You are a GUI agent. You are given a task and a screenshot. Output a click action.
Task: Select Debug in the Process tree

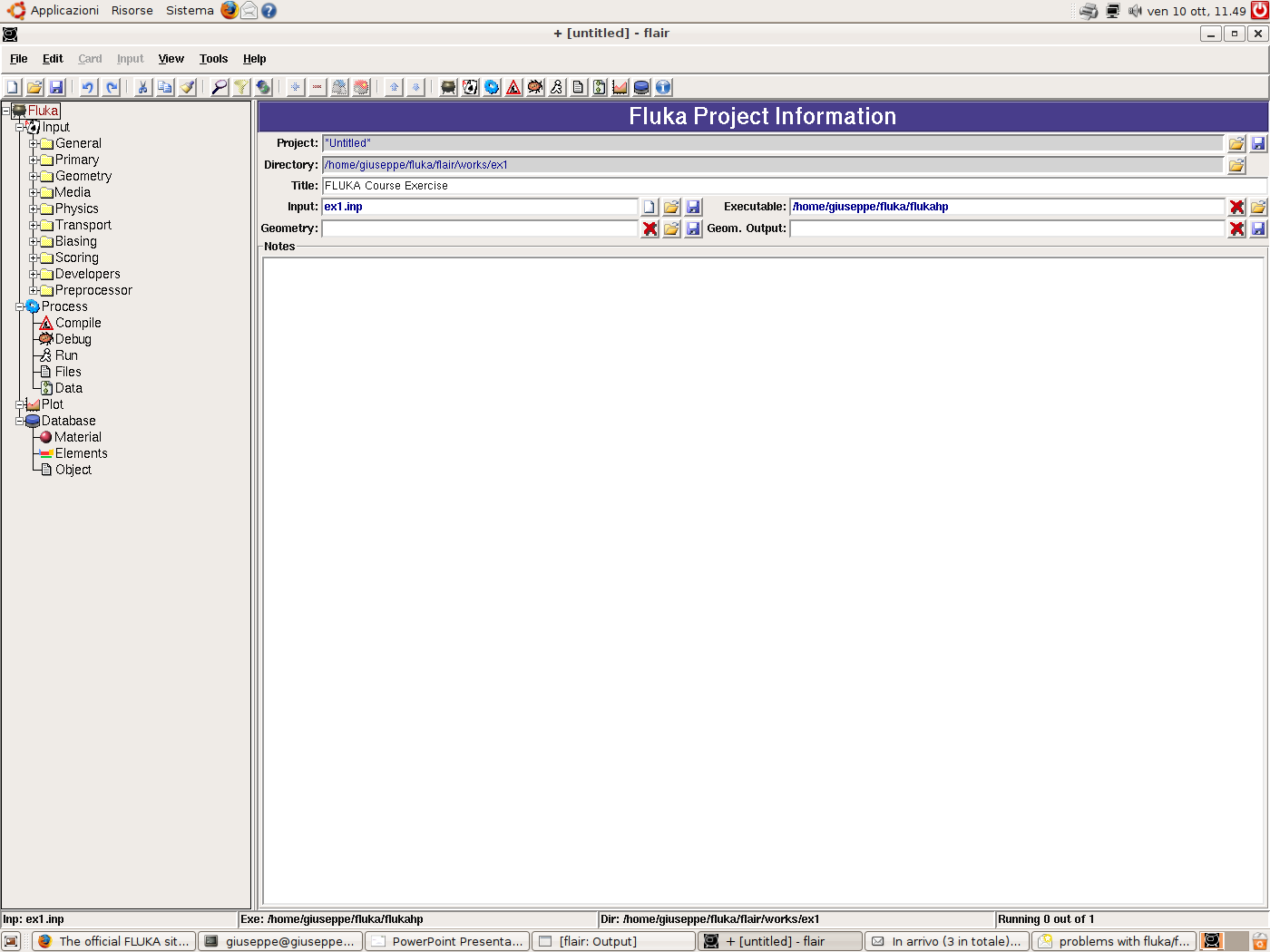(x=73, y=339)
